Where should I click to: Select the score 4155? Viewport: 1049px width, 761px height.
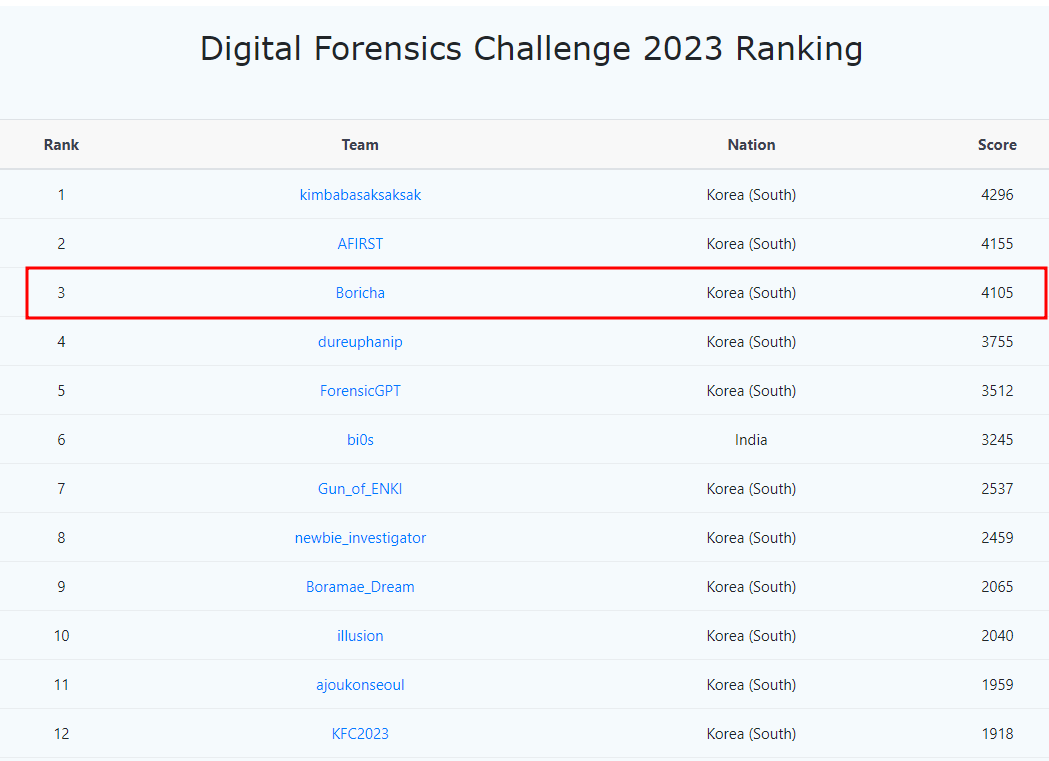(997, 243)
